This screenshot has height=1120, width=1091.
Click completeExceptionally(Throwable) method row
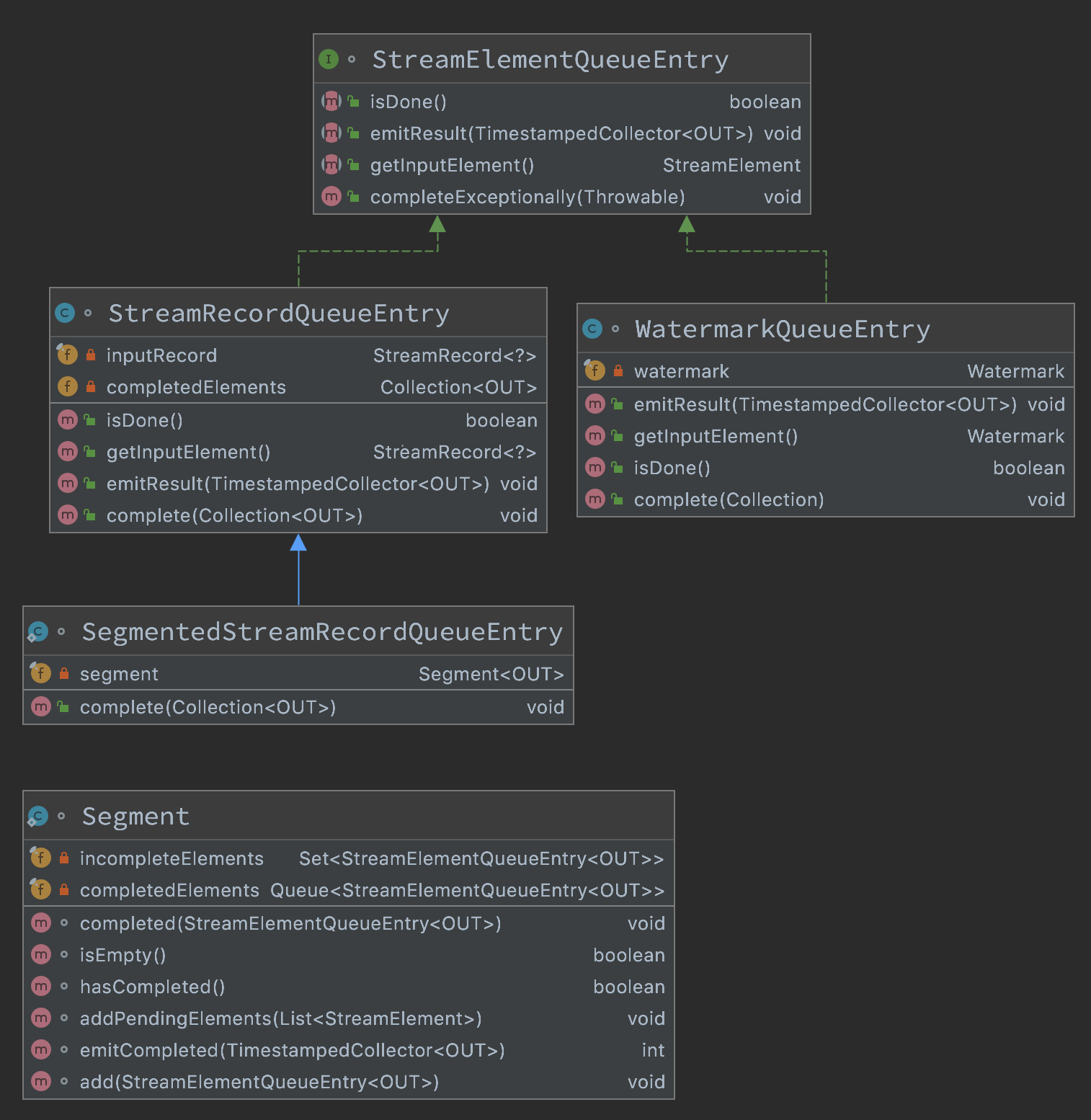[562, 197]
